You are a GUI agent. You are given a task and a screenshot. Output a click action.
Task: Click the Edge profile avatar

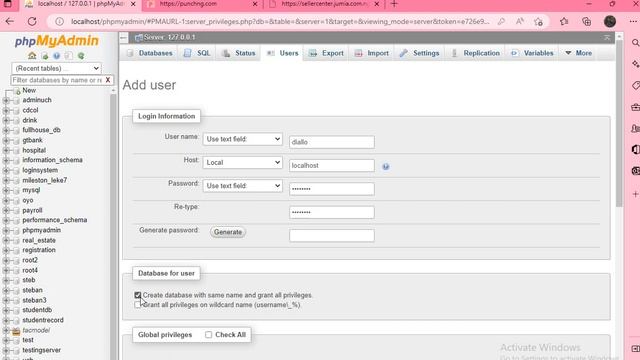(610, 22)
